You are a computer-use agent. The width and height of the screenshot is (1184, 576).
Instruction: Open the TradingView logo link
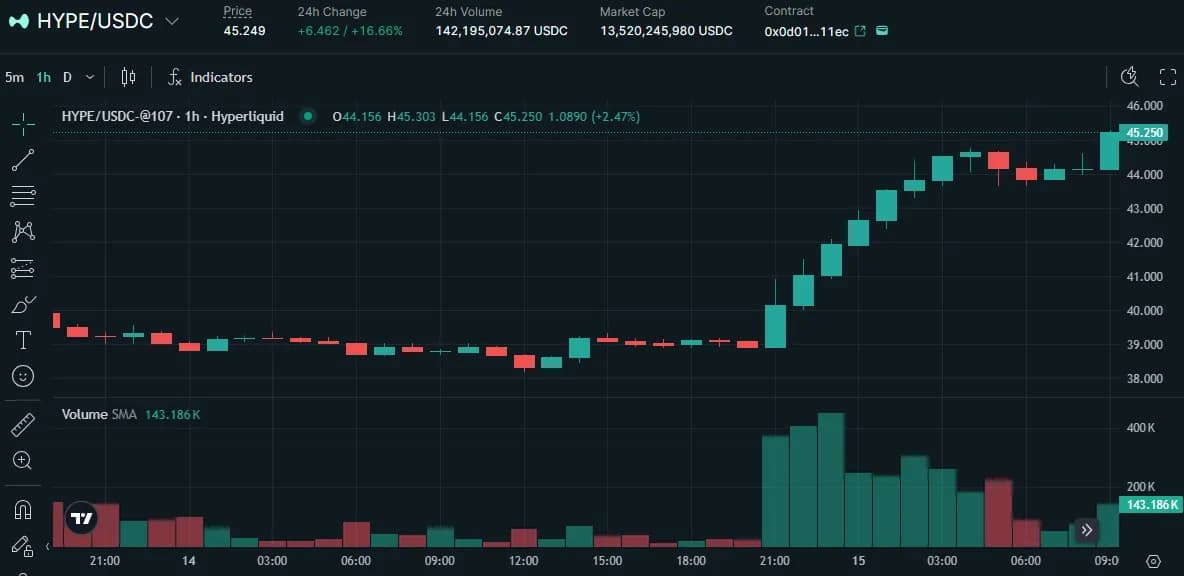pyautogui.click(x=81, y=519)
